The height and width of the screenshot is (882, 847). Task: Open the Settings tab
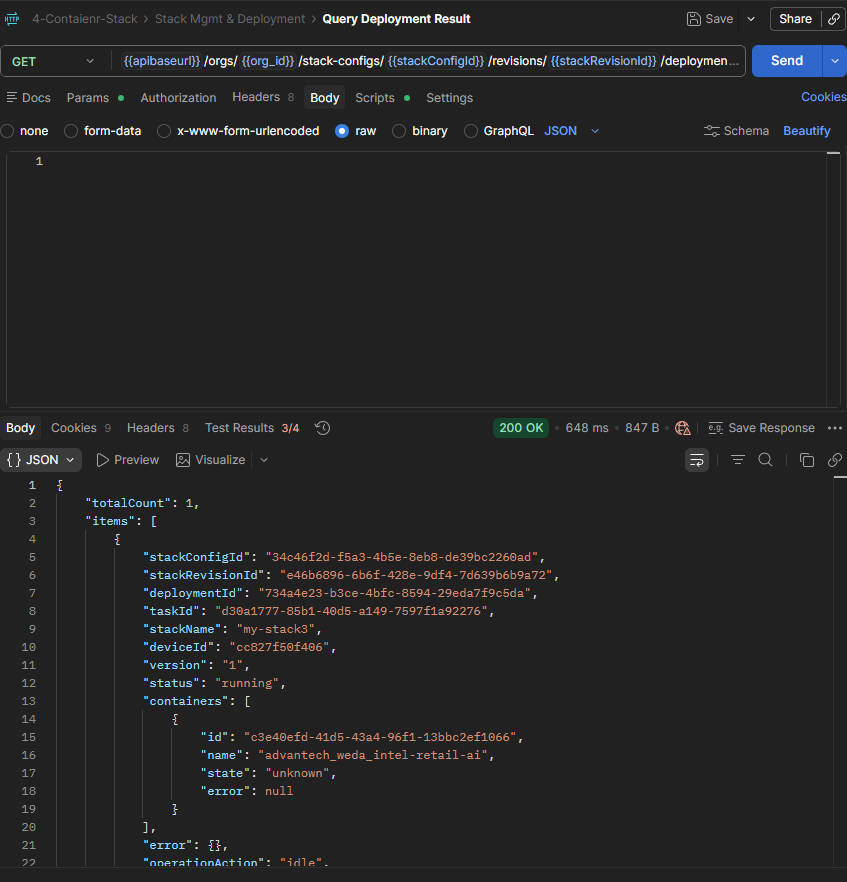[449, 97]
